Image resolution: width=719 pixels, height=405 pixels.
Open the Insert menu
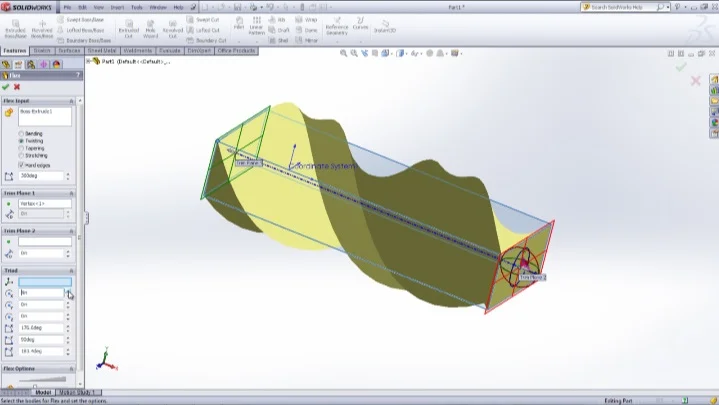click(116, 7)
